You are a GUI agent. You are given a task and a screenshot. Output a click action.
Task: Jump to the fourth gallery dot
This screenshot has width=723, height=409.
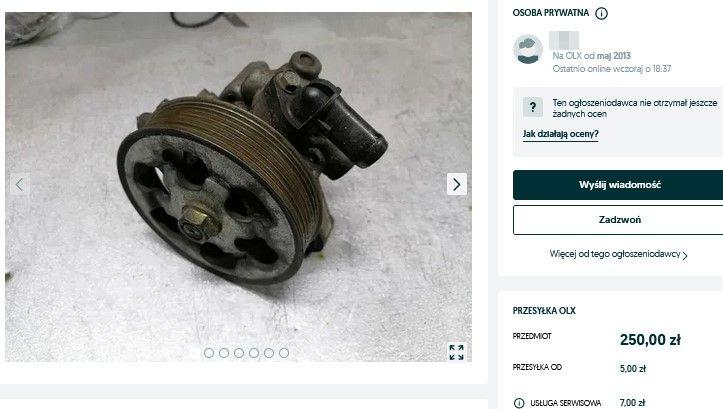254,353
